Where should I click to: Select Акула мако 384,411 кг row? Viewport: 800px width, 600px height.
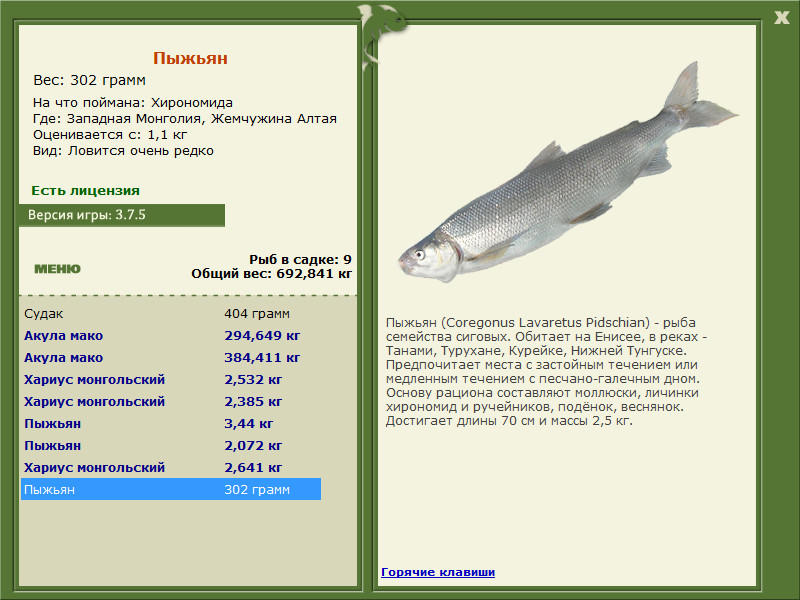171,358
